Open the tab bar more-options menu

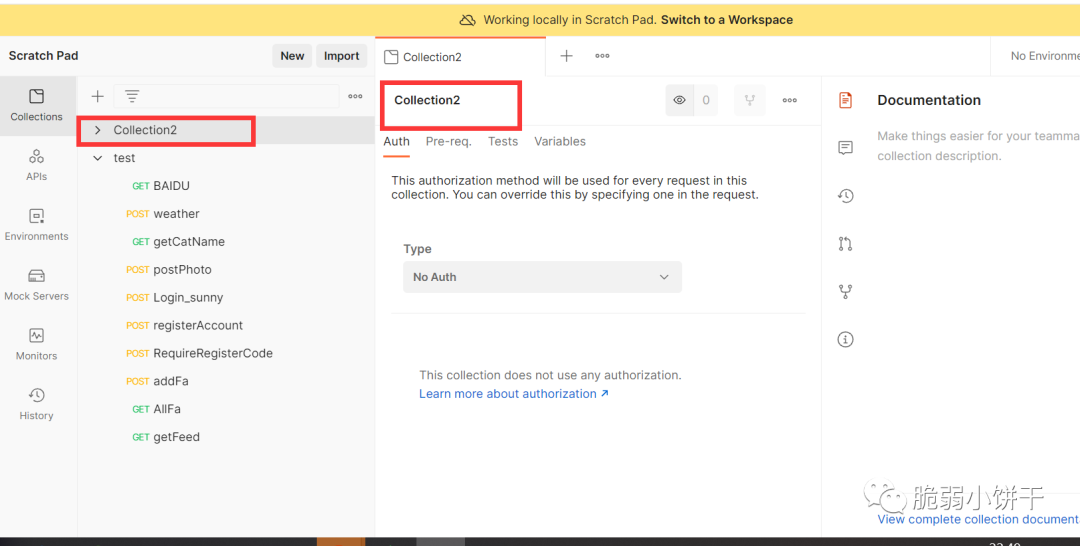pyautogui.click(x=602, y=56)
